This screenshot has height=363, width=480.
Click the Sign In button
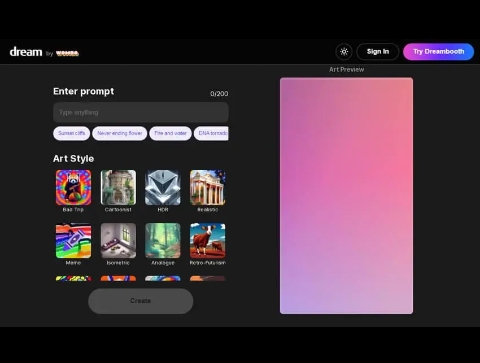[x=378, y=52]
